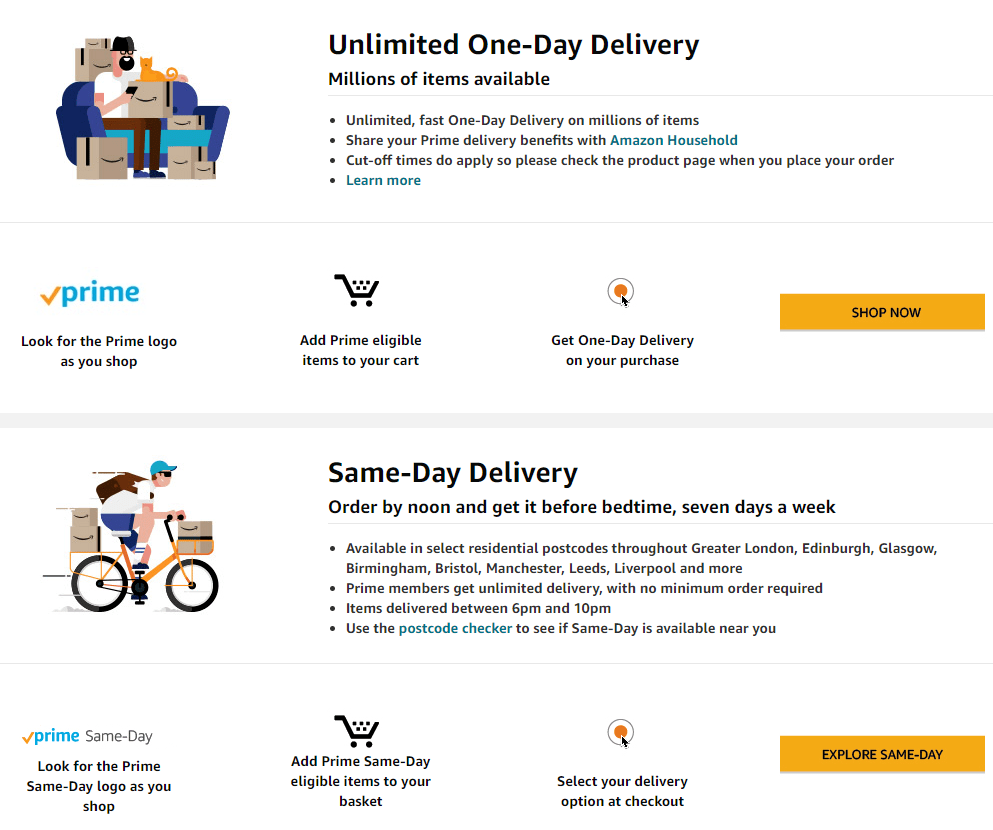
Task: Click cart icon above Add Prime Same-Day eligible
Action: coord(357,731)
